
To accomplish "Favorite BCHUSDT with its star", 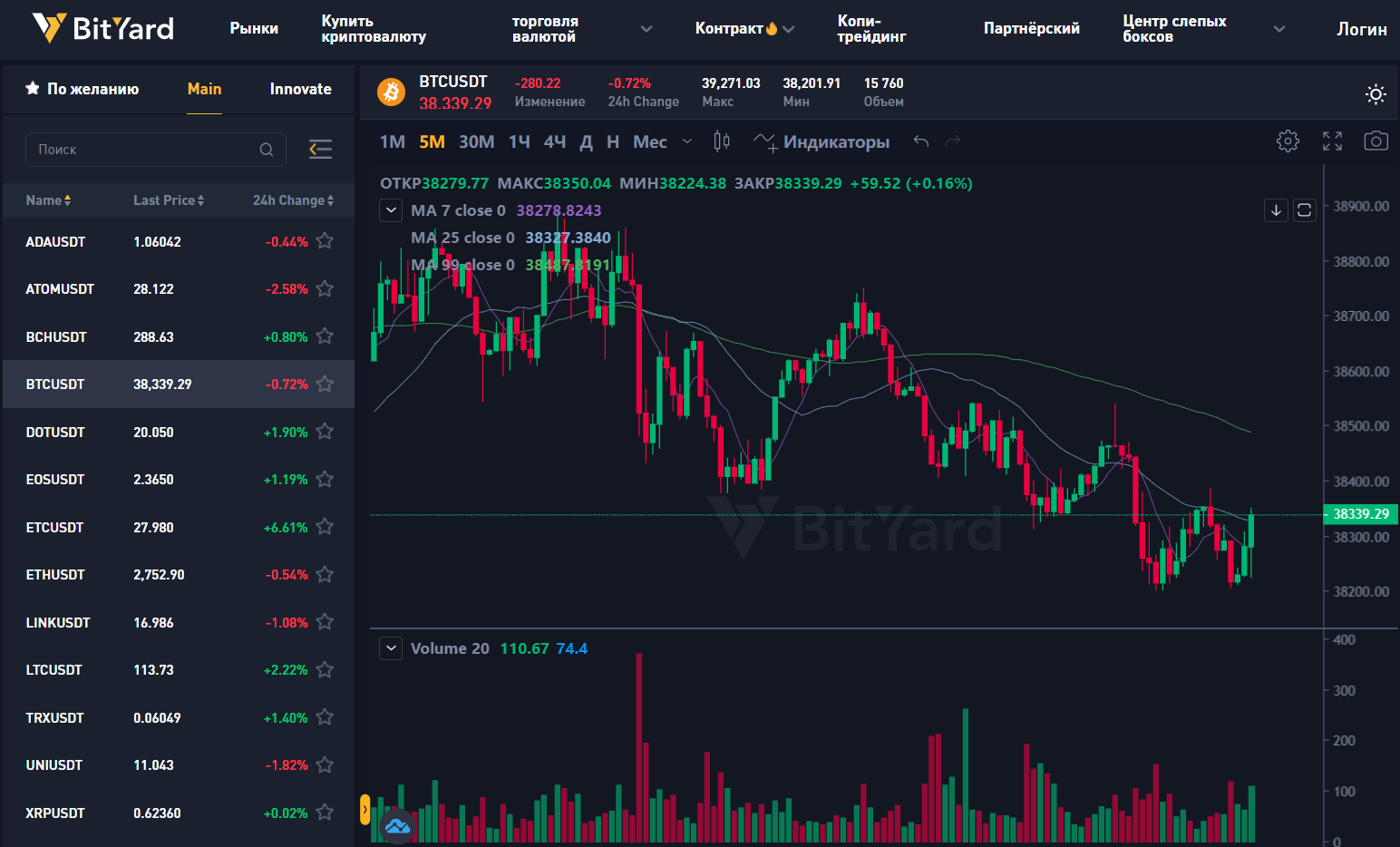I will pyautogui.click(x=325, y=336).
